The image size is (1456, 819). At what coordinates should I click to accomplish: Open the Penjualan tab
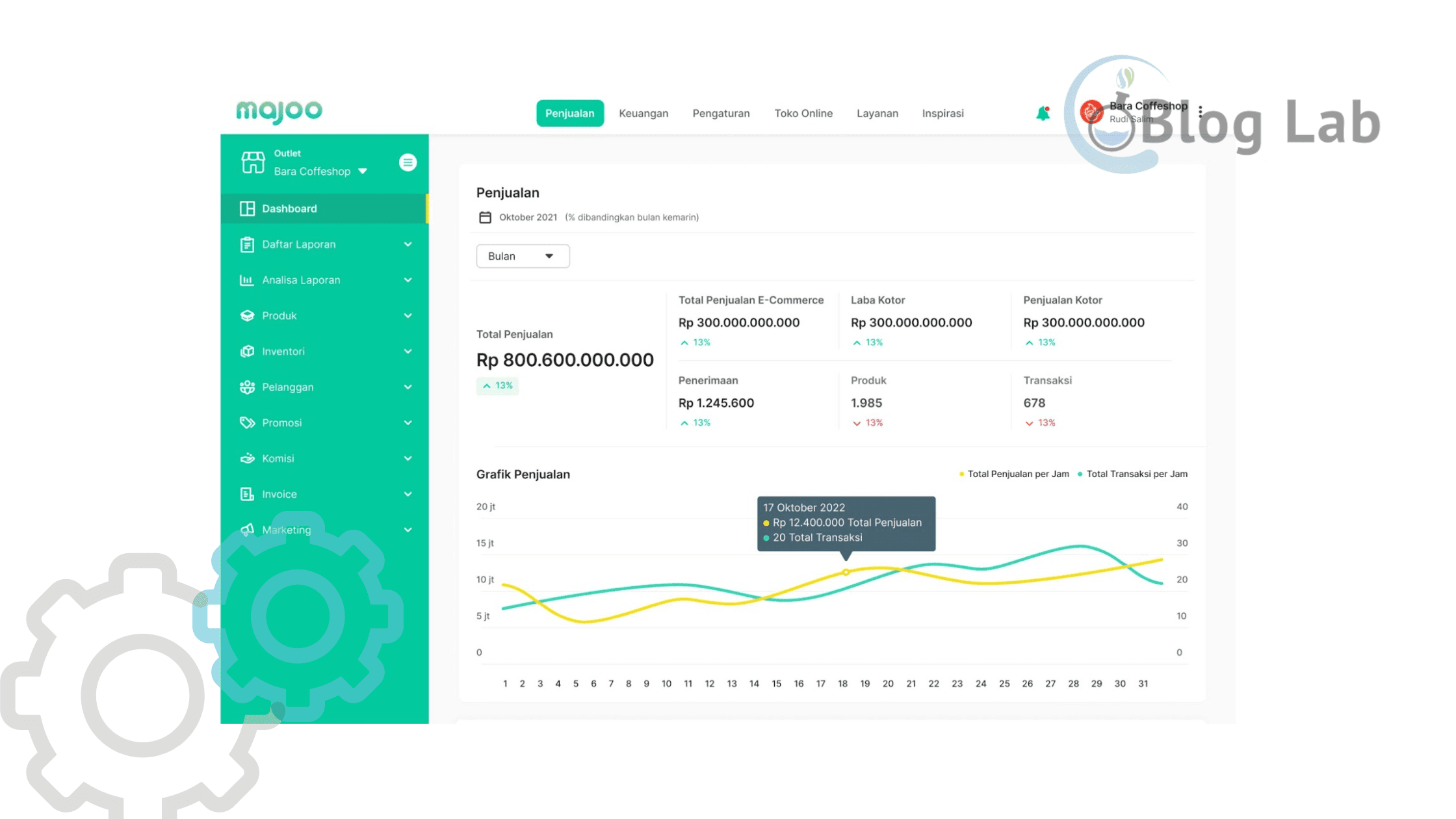[569, 113]
